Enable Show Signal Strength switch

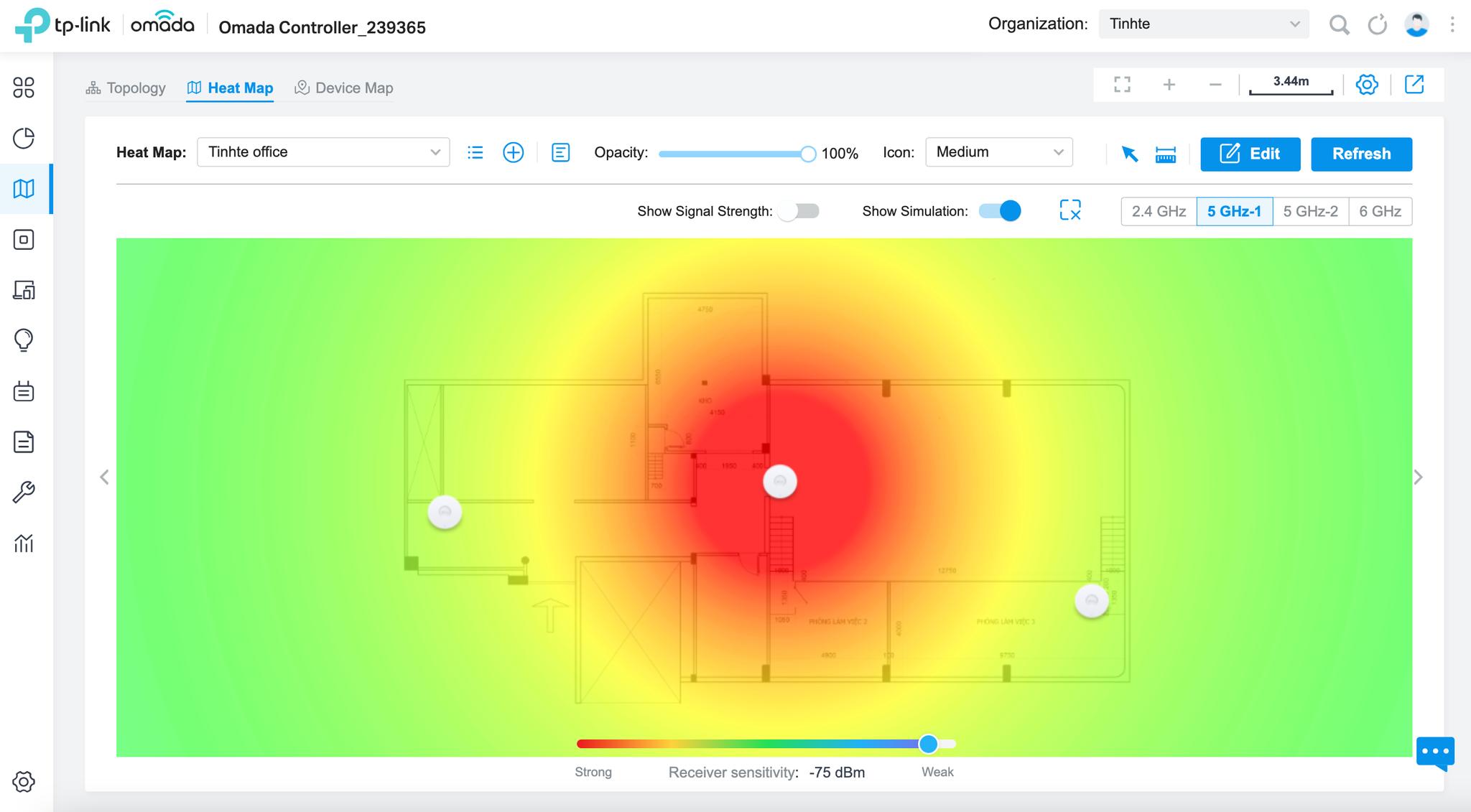[x=799, y=211]
